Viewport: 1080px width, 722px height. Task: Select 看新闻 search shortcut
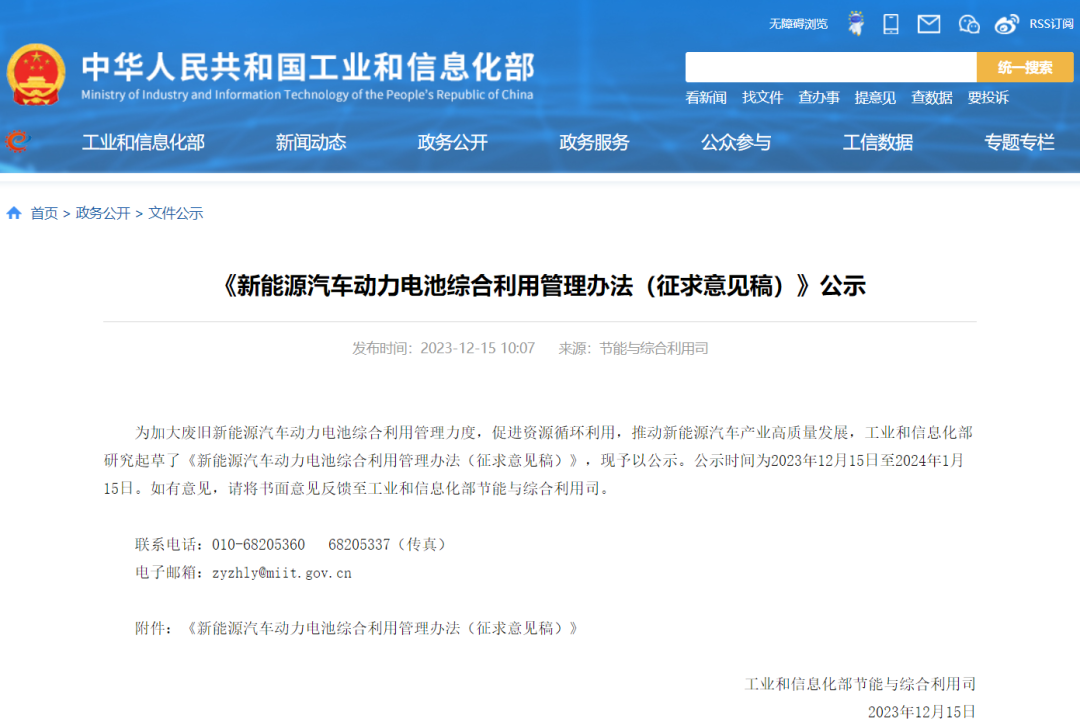pyautogui.click(x=706, y=98)
